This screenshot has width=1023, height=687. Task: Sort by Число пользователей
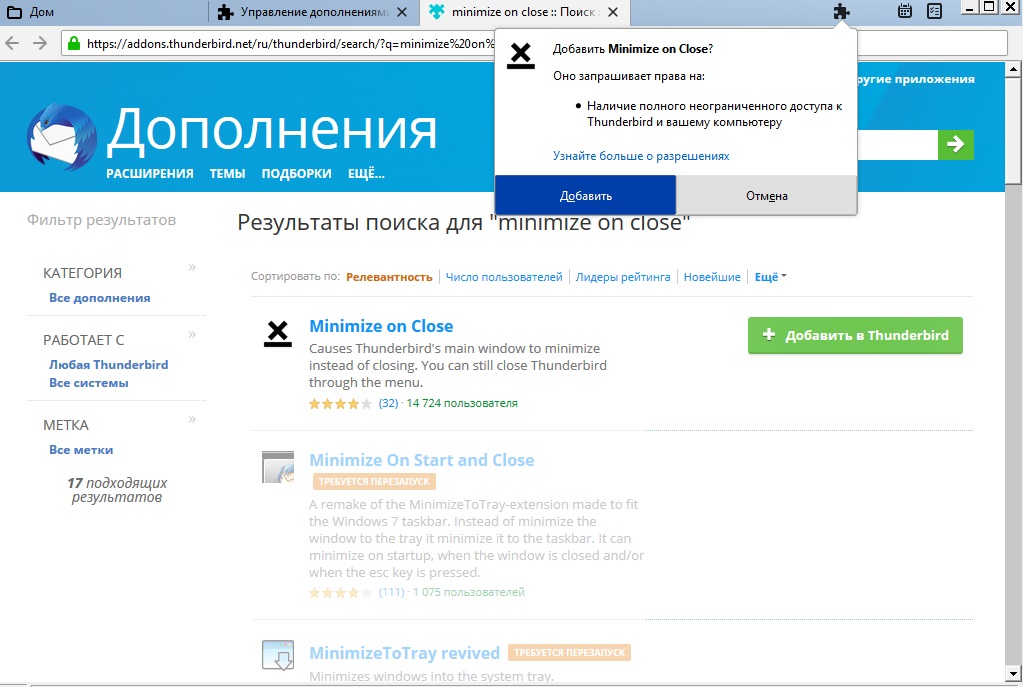point(504,277)
